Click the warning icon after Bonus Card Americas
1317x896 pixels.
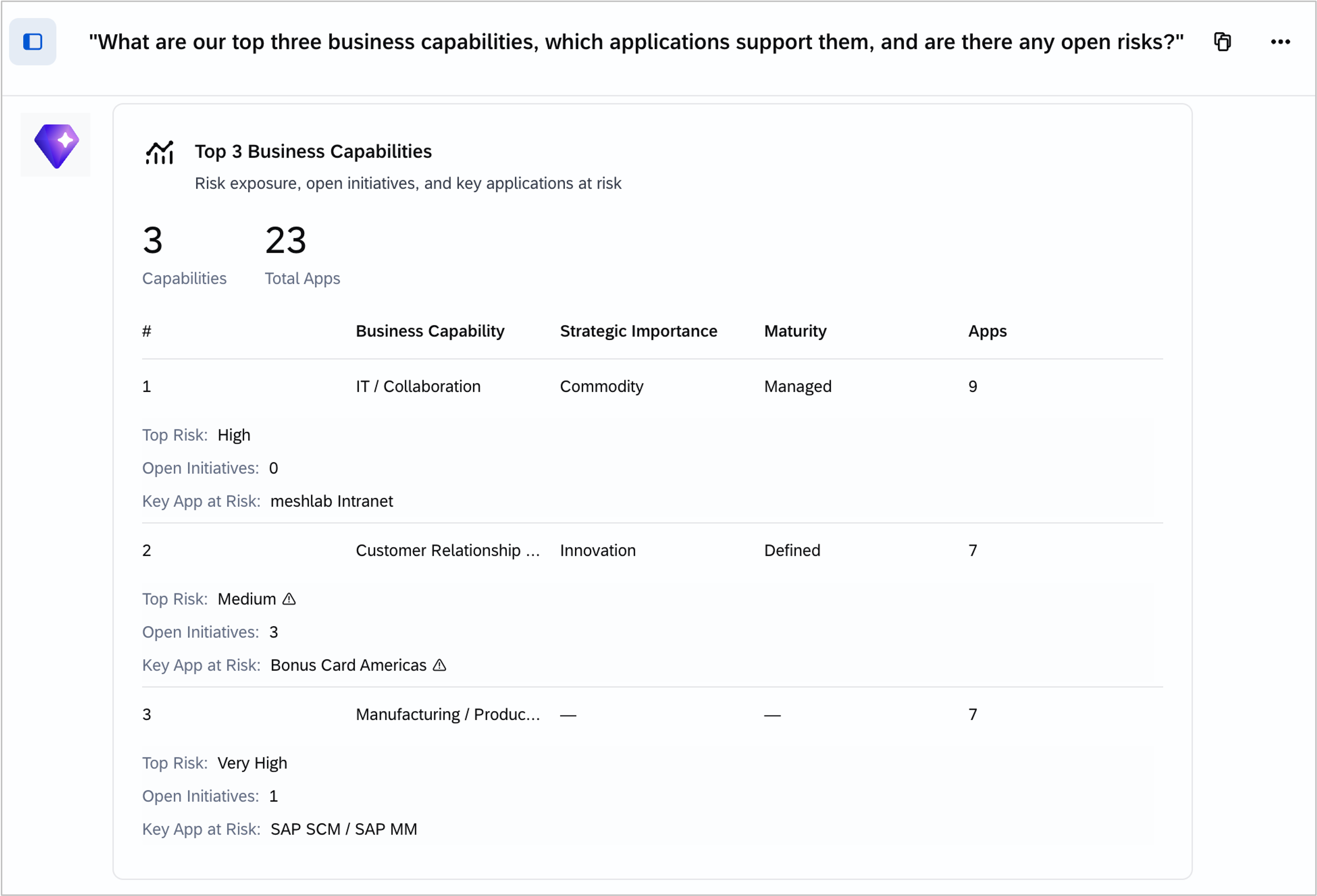440,665
